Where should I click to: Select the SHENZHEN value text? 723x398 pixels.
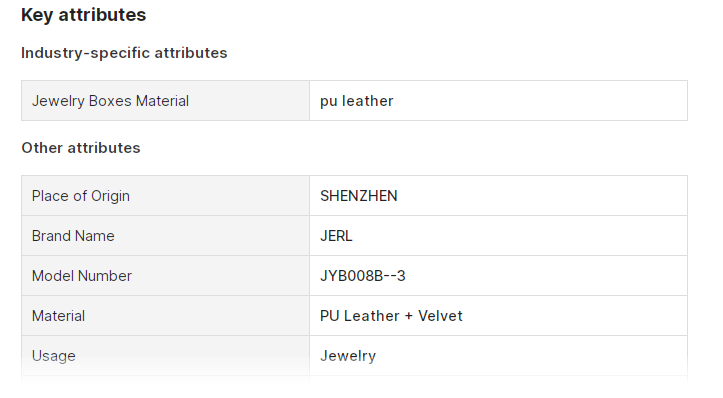point(359,196)
